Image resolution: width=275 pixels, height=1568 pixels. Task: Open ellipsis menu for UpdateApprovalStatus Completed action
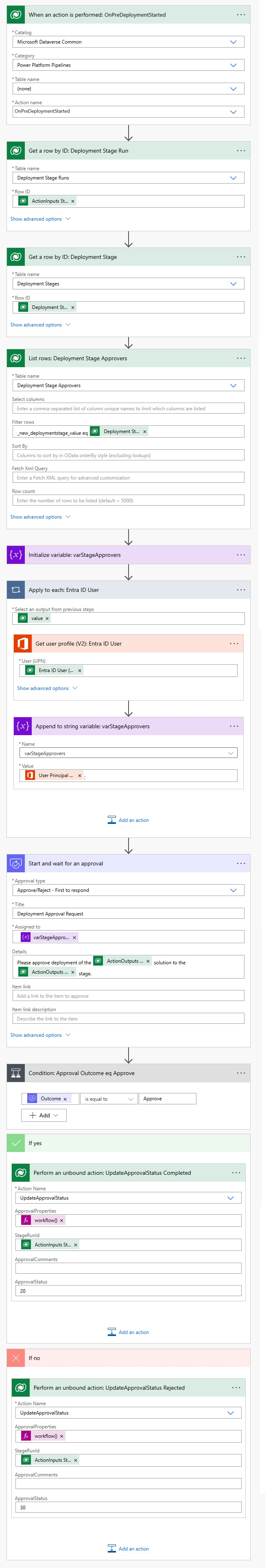pos(236,1173)
